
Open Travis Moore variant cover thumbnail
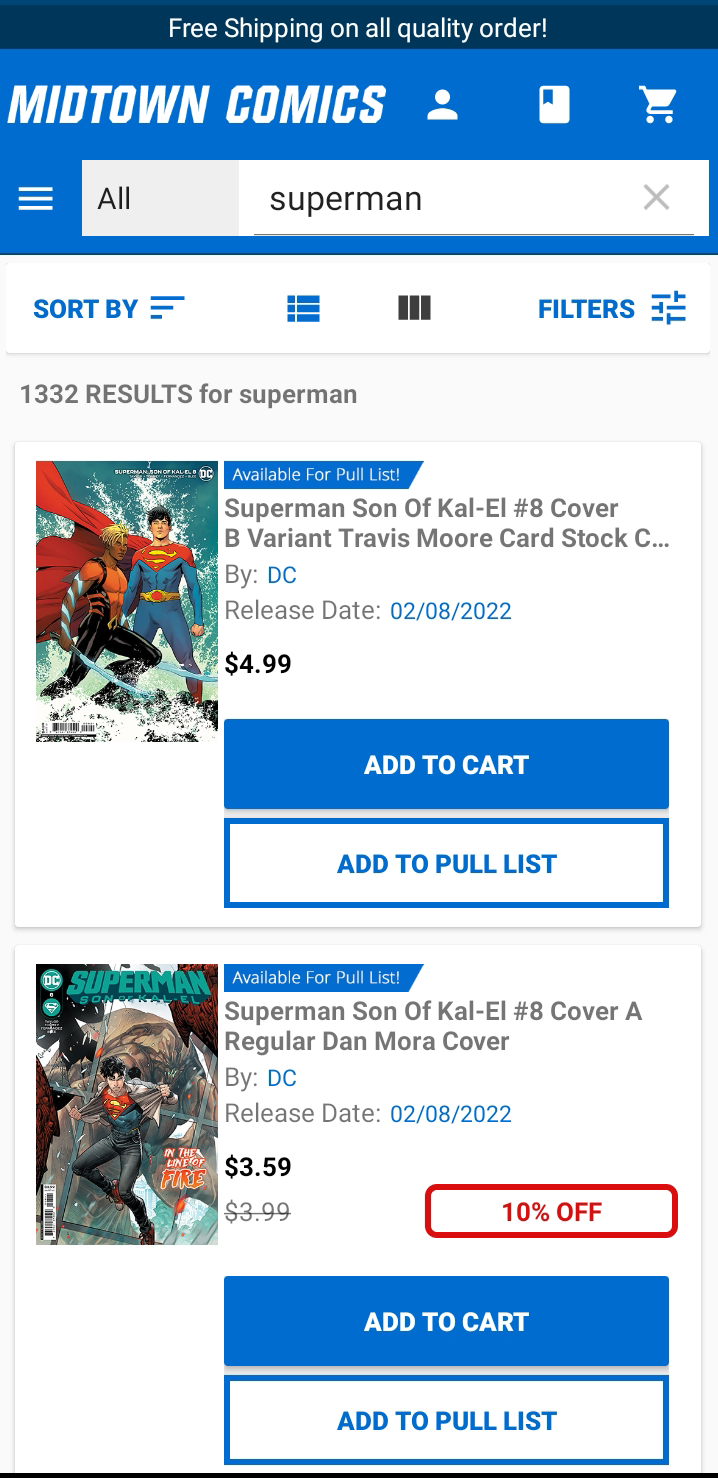127,601
